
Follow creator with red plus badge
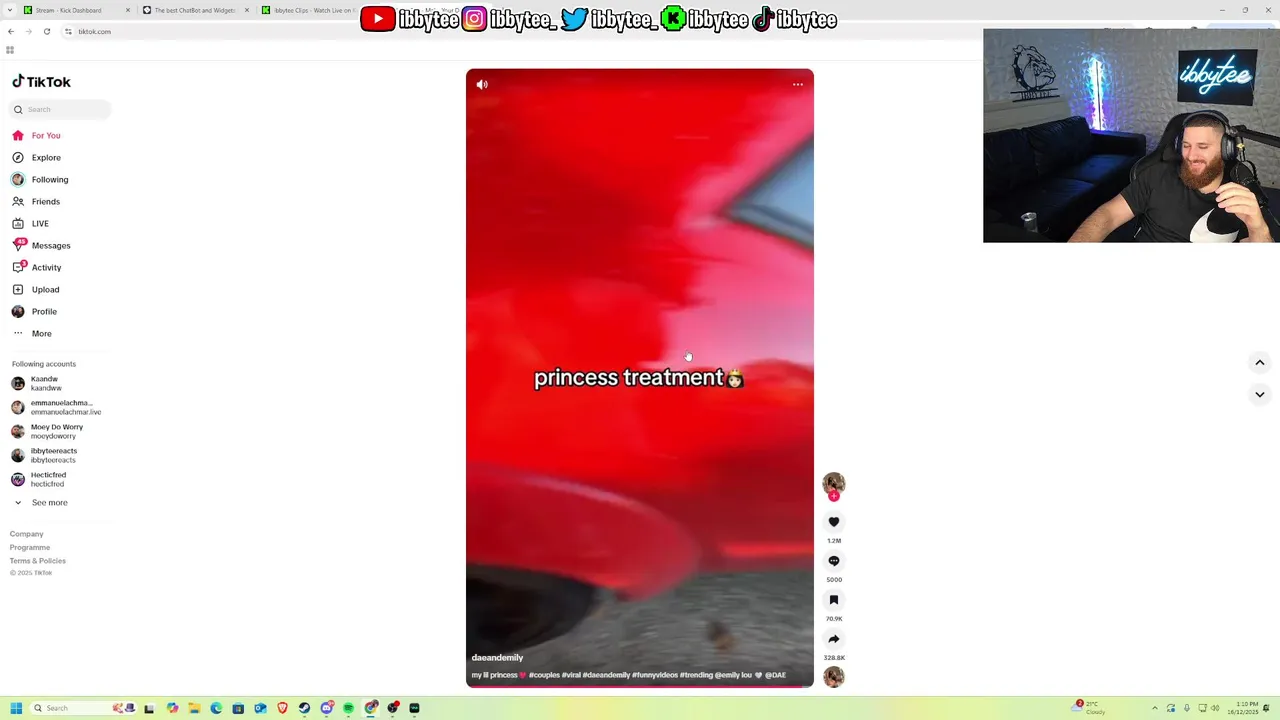coord(834,496)
